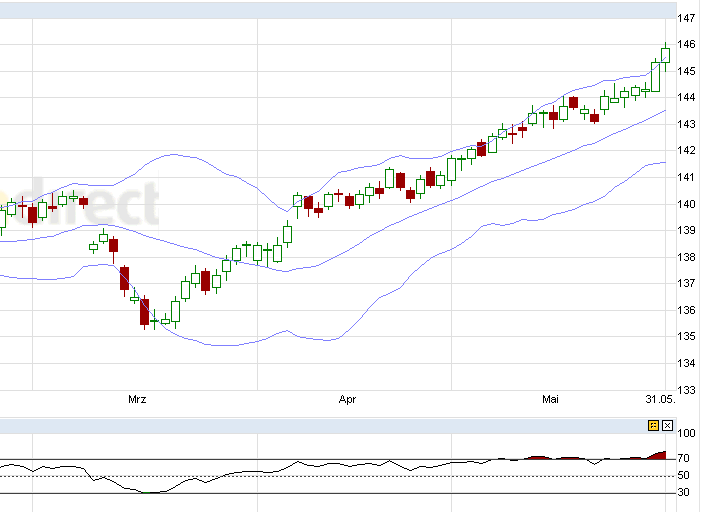701x512 pixels.
Task: Select the Mai month label
Action: [x=550, y=399]
